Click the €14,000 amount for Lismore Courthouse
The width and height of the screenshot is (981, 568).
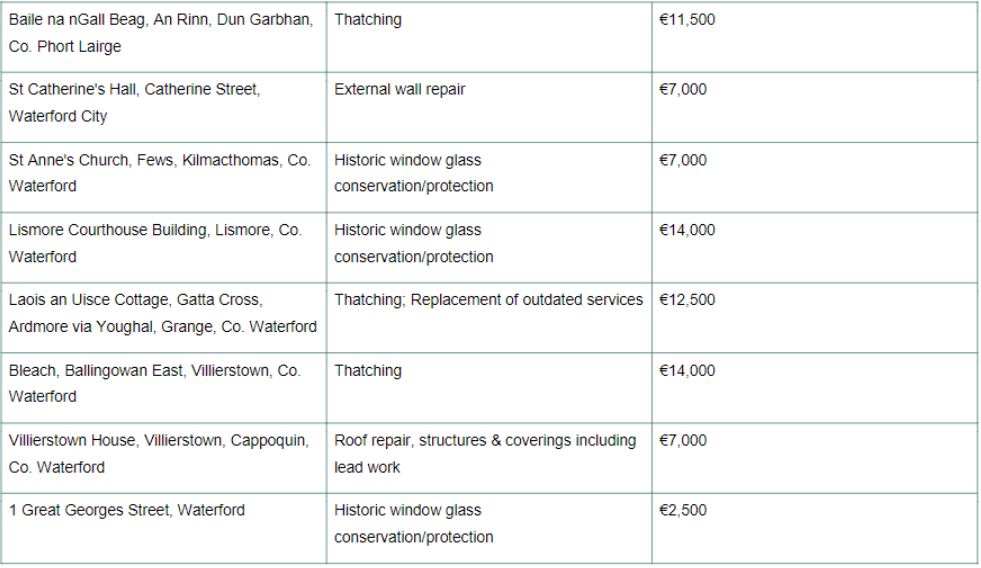tap(688, 230)
